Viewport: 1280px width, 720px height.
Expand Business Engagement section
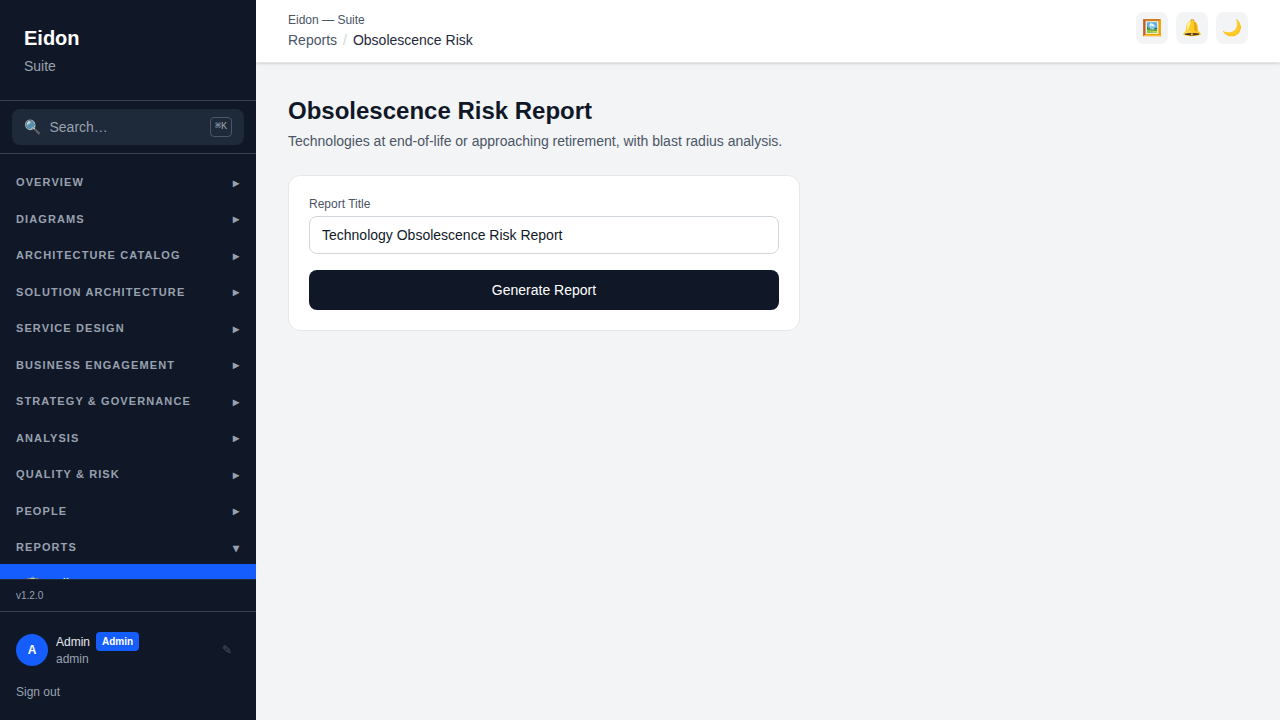click(x=128, y=365)
